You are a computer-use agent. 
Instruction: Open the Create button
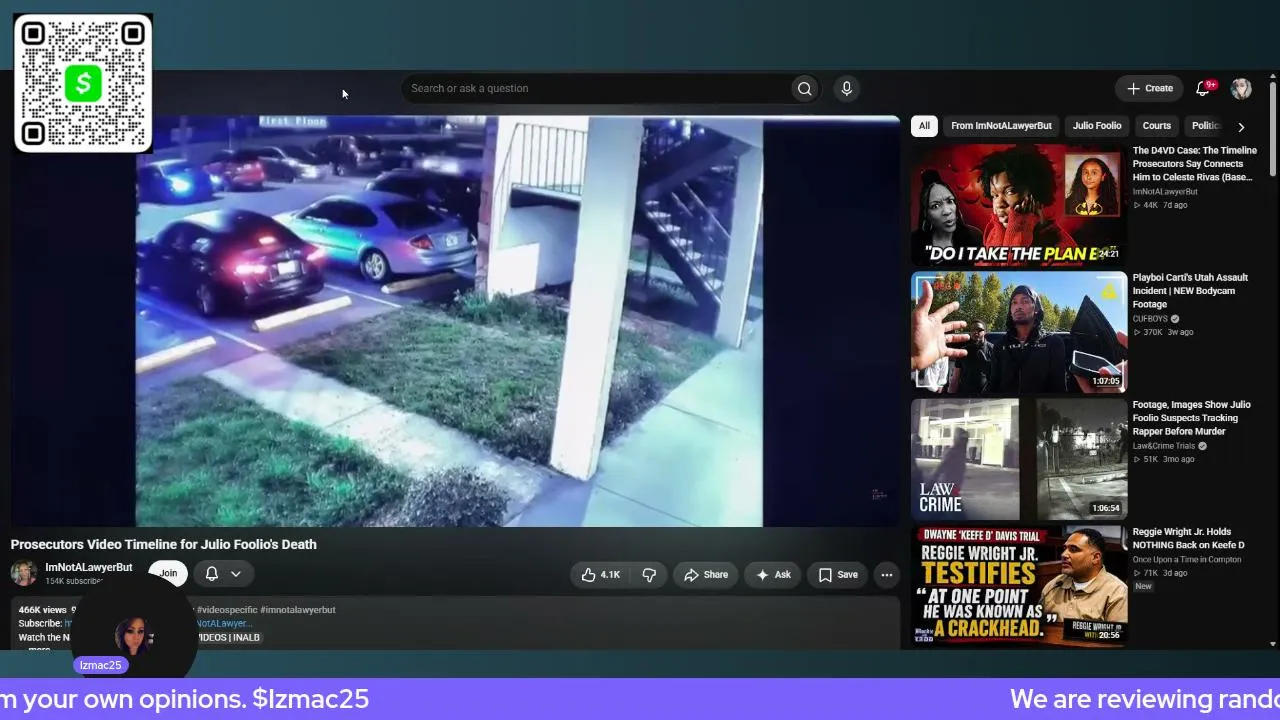(x=1150, y=89)
